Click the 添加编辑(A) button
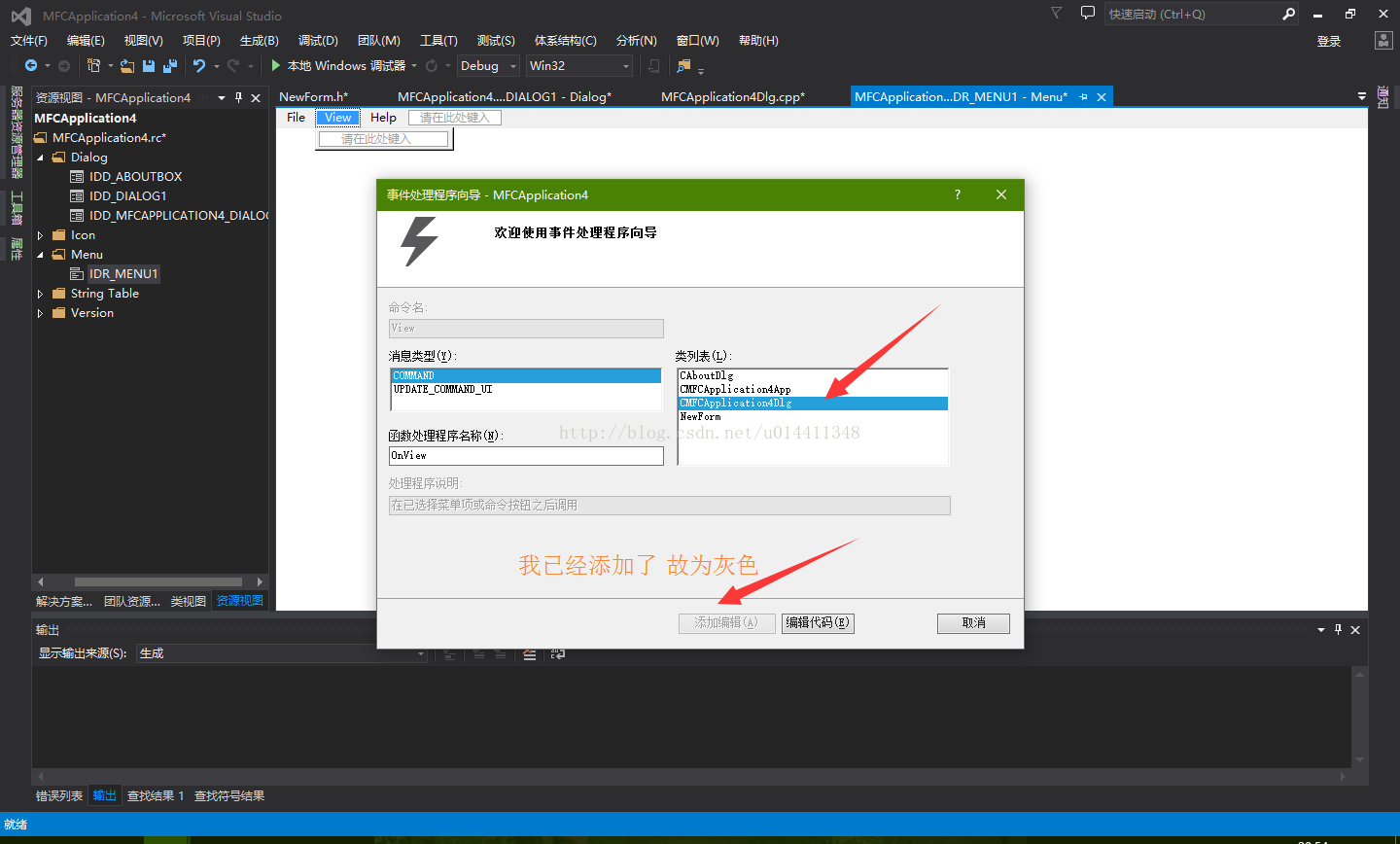Screen dimensions: 1400x844 [x=726, y=623]
